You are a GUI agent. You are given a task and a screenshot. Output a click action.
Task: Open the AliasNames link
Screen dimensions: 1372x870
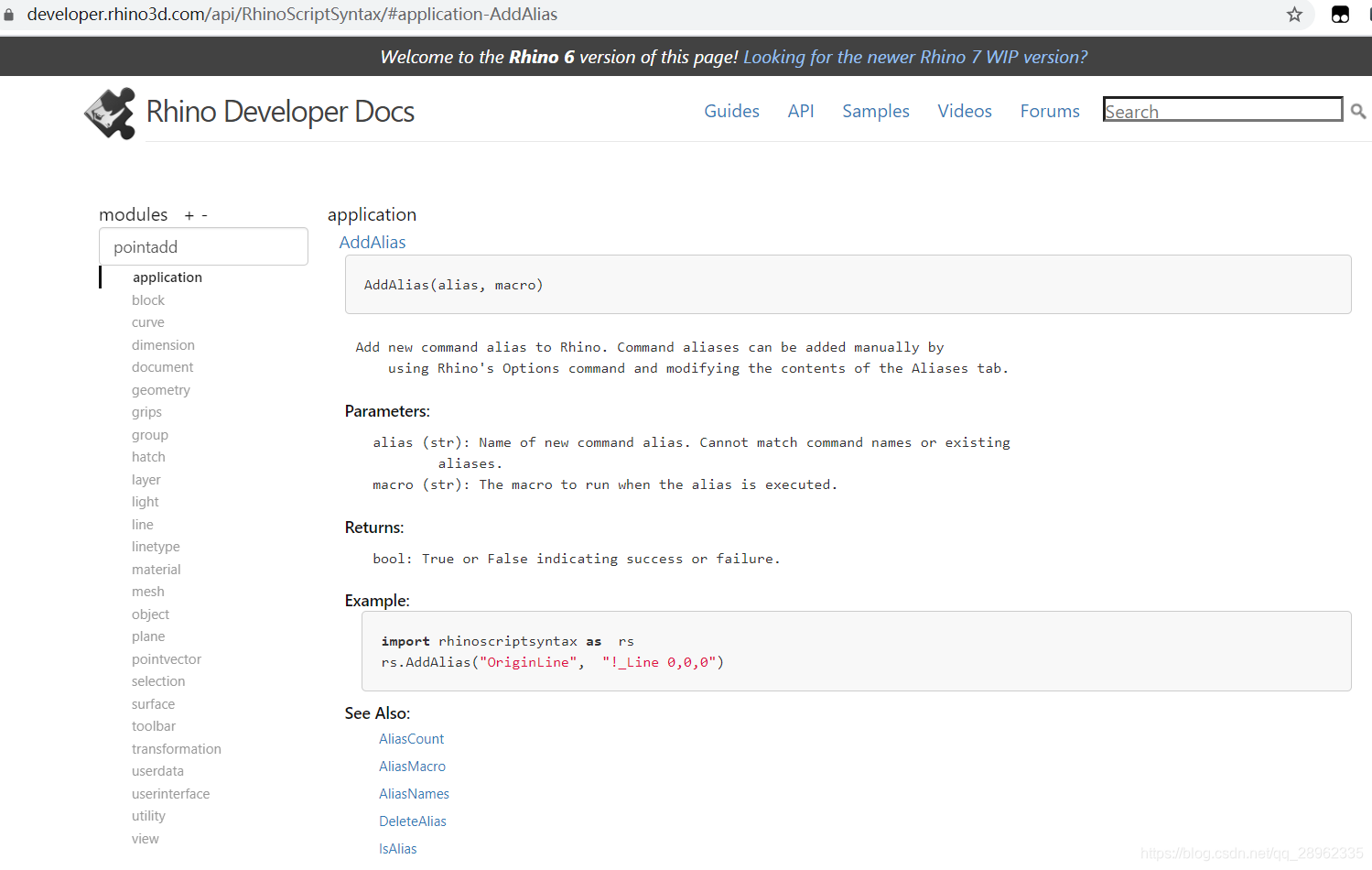coord(415,794)
